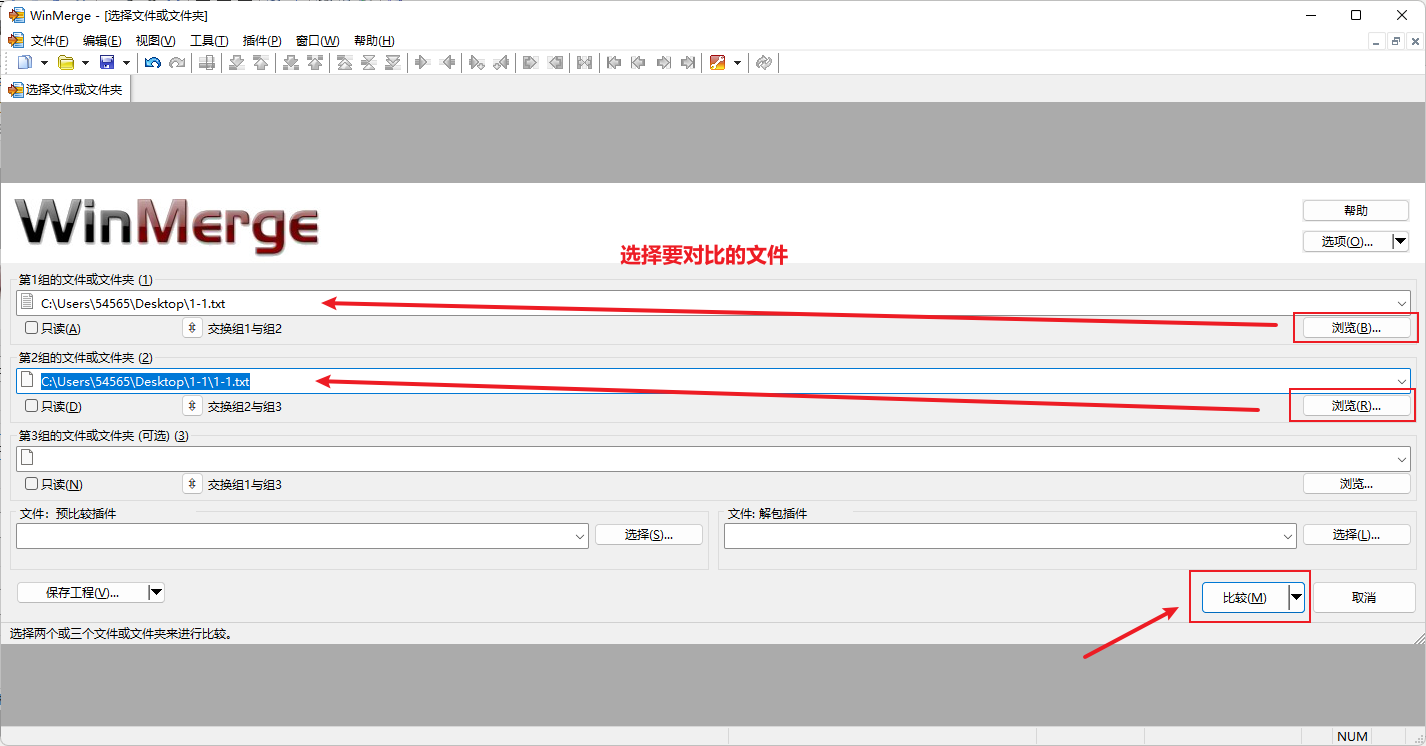Open the 文件(F) menu
1426x746 pixels.
tap(50, 40)
